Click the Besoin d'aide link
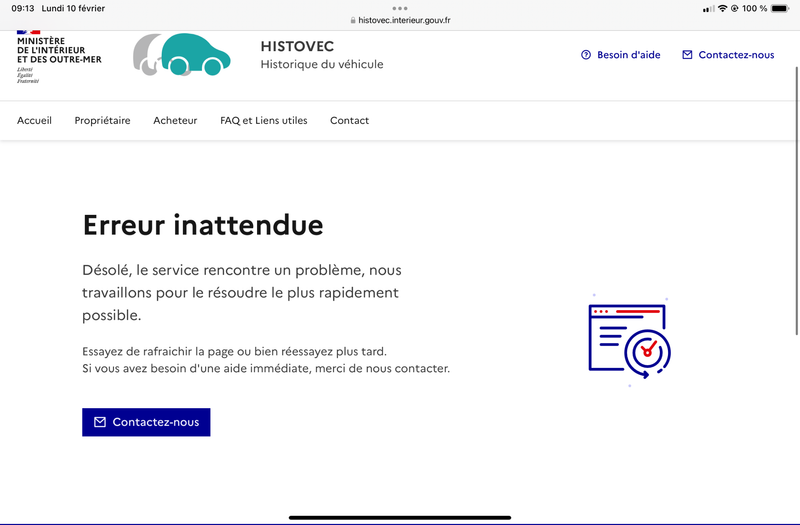 [620, 55]
